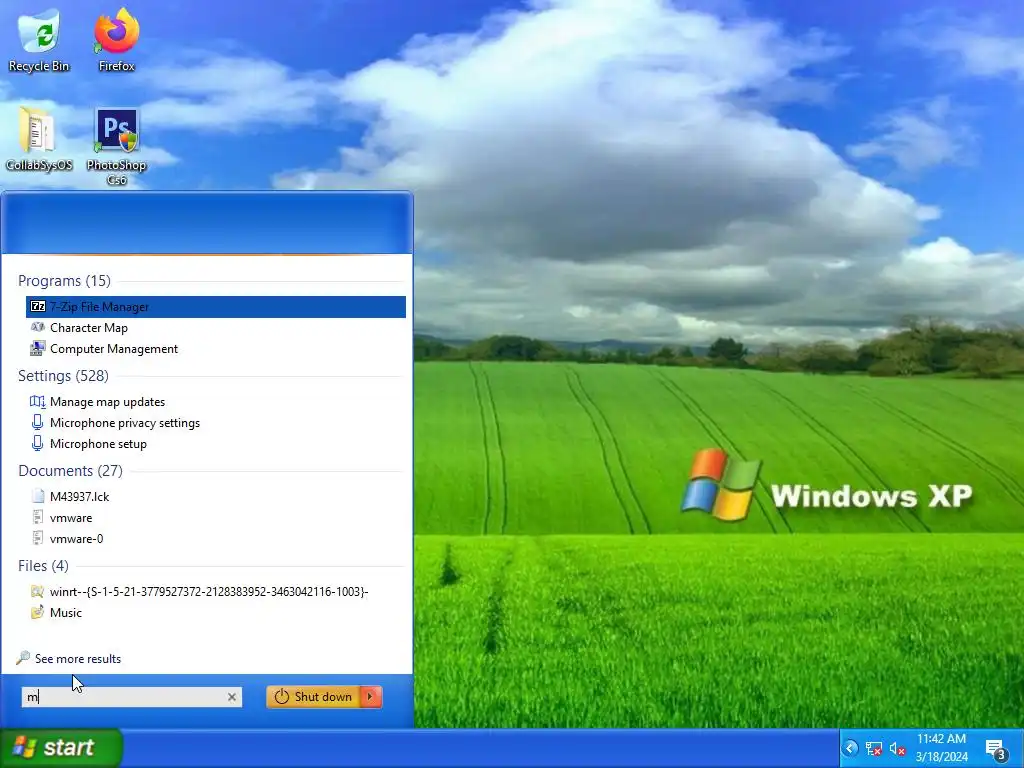Open the vmware-0 document name
This screenshot has height=768, width=1024.
pos(76,539)
